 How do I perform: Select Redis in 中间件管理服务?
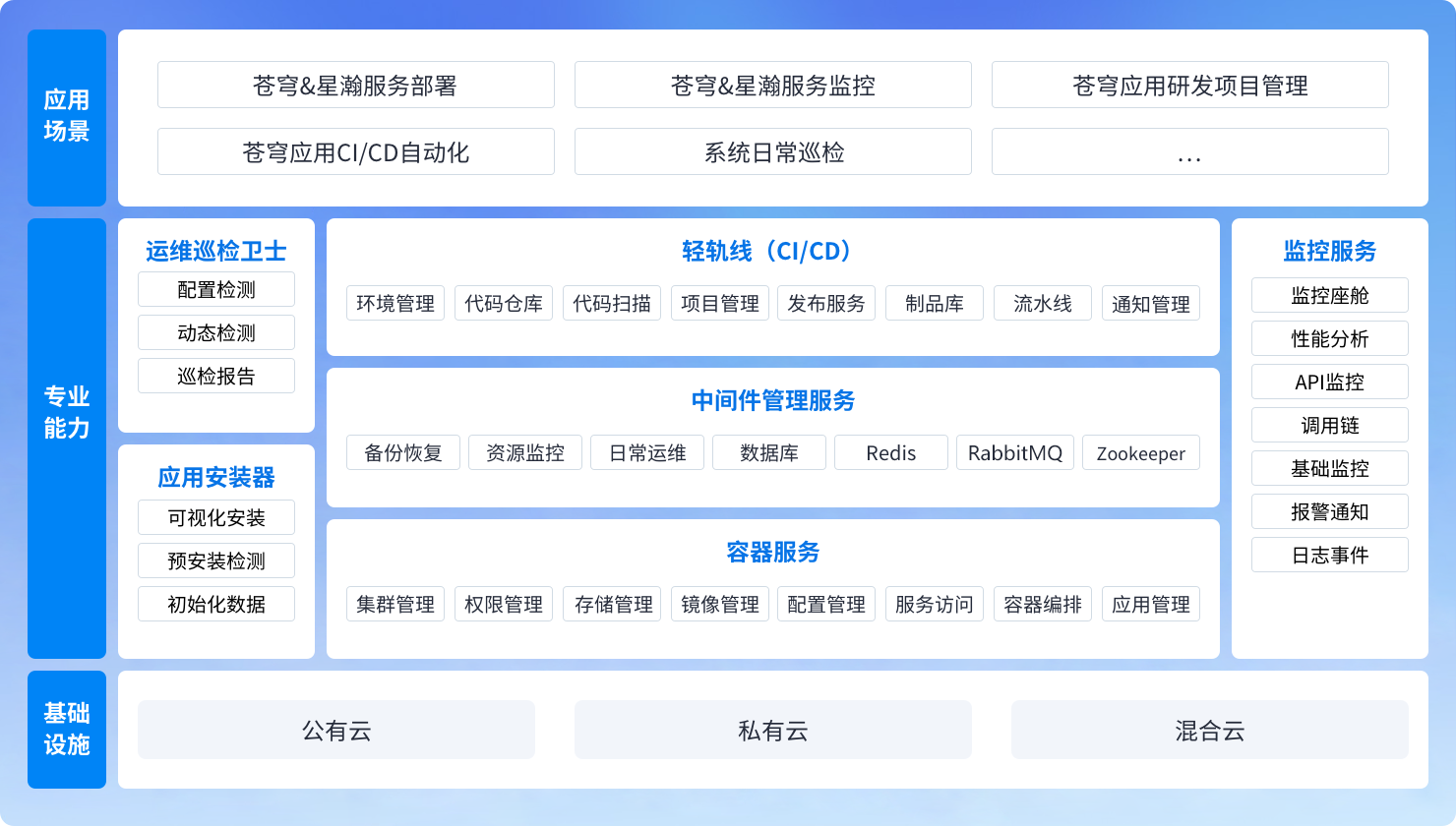(891, 453)
